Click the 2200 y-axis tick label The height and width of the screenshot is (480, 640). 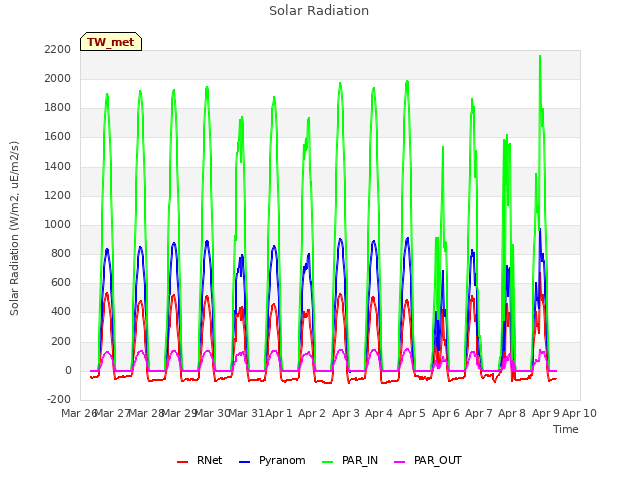tap(58, 49)
